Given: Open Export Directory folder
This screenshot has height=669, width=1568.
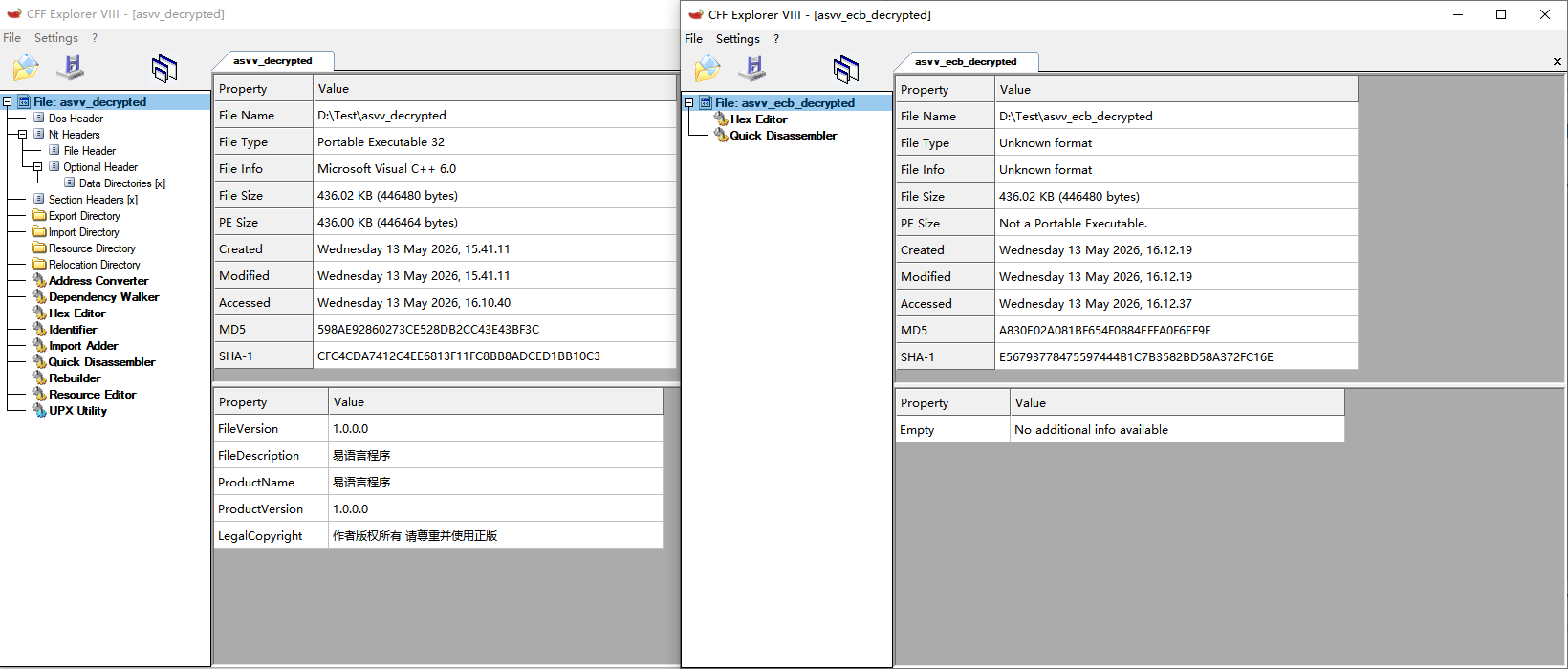Looking at the screenshot, I should [x=84, y=216].
